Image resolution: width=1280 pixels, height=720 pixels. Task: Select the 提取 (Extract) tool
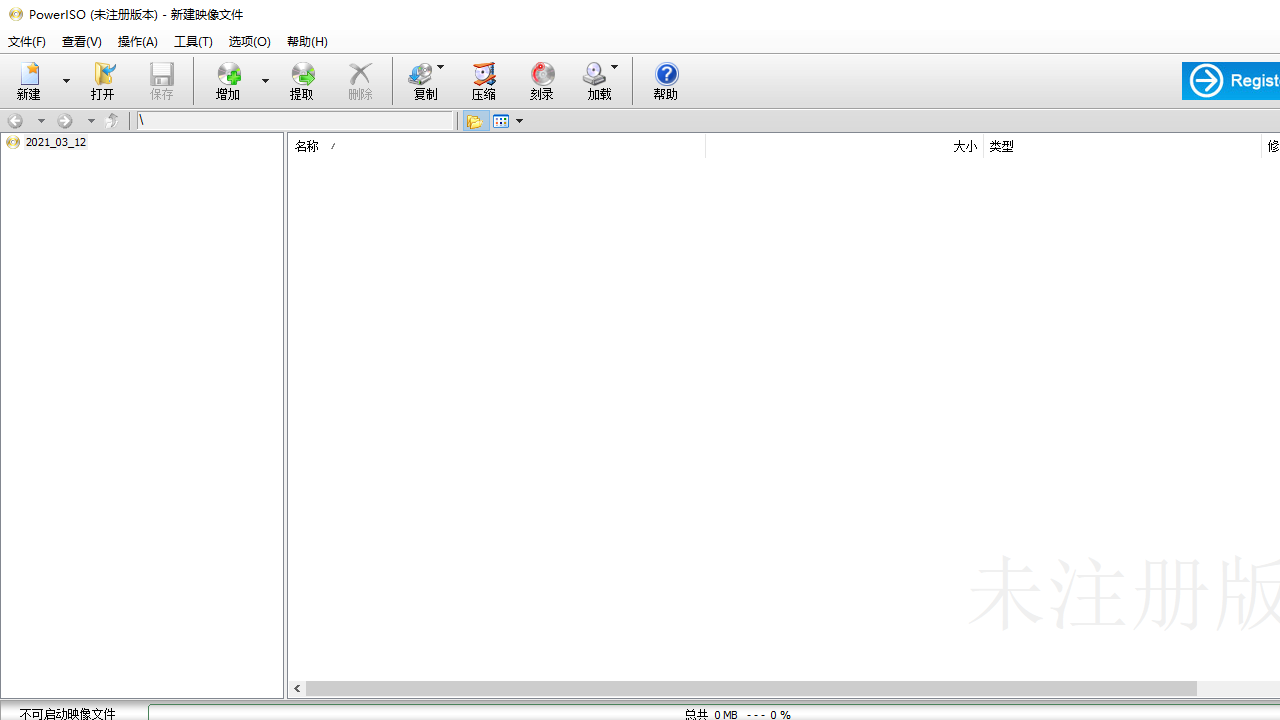click(302, 80)
